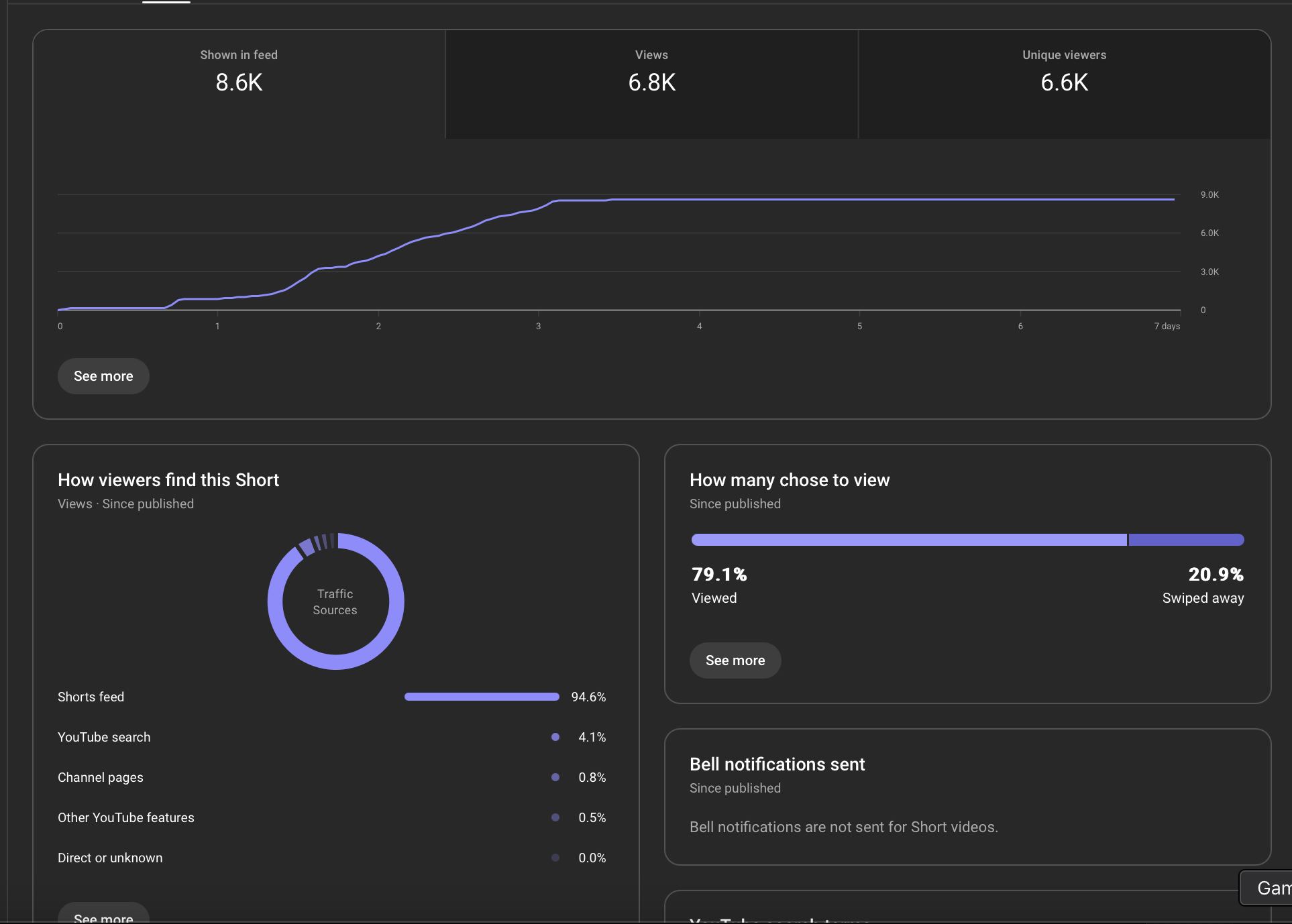
Task: Select Direct or unknown traffic row
Action: (332, 858)
